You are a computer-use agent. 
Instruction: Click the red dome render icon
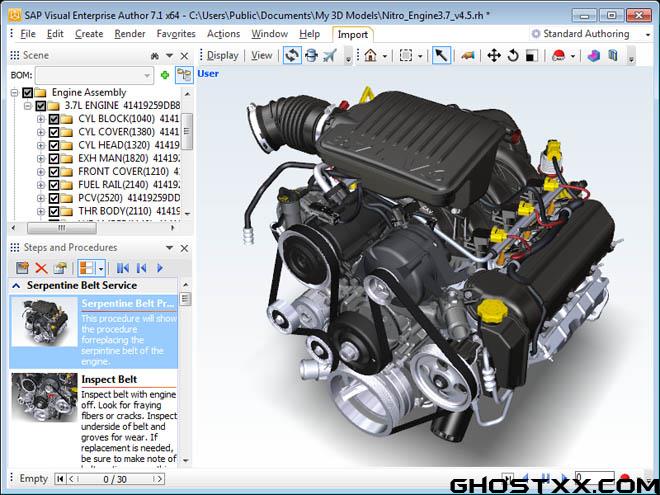click(559, 56)
